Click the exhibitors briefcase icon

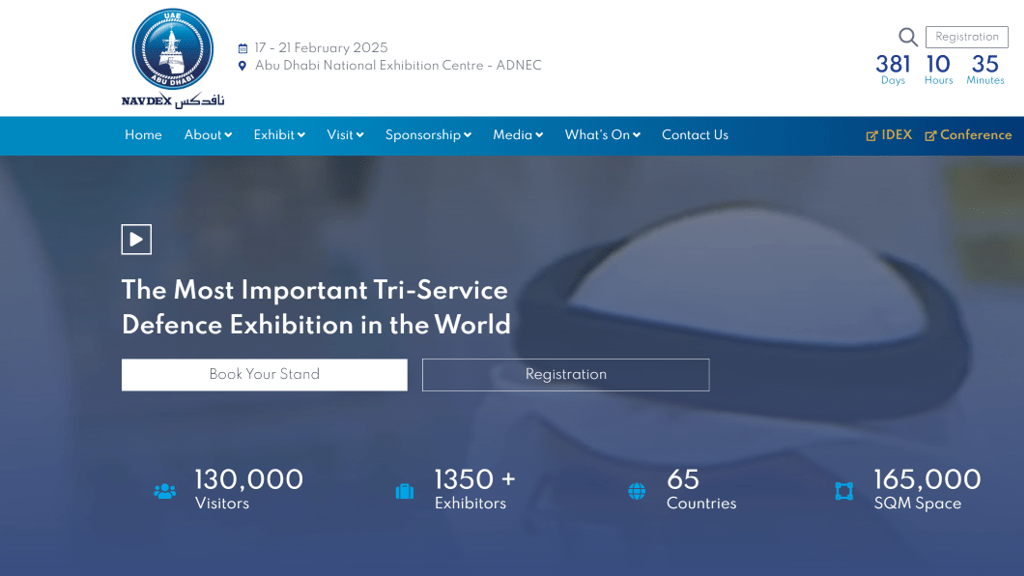[x=404, y=491]
